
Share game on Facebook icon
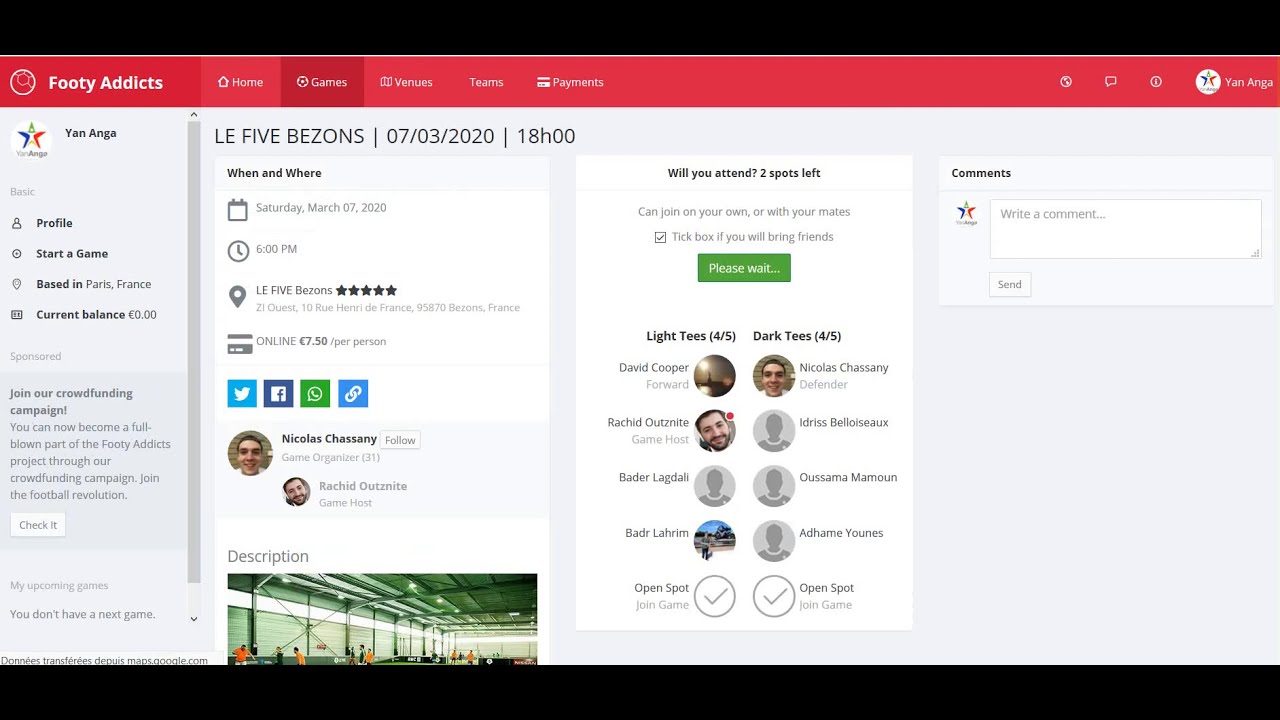coord(278,394)
